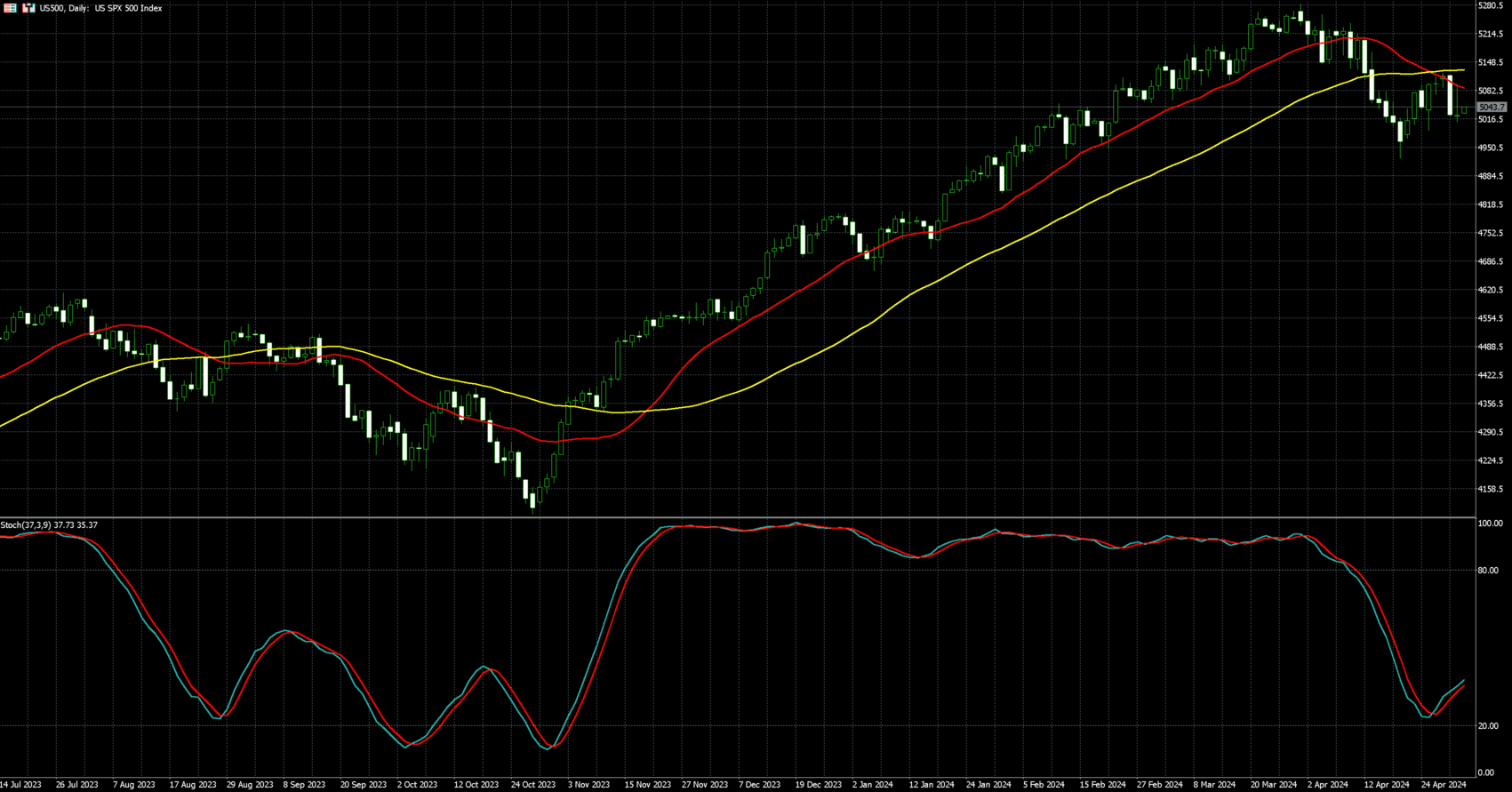
Task: Click the 4158.5 label on price axis
Action: click(1490, 489)
